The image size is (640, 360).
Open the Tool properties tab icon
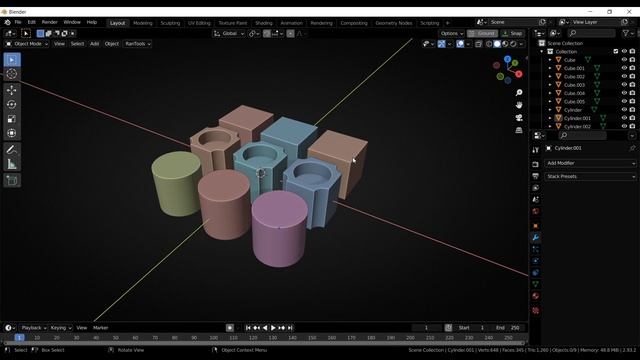536,150
